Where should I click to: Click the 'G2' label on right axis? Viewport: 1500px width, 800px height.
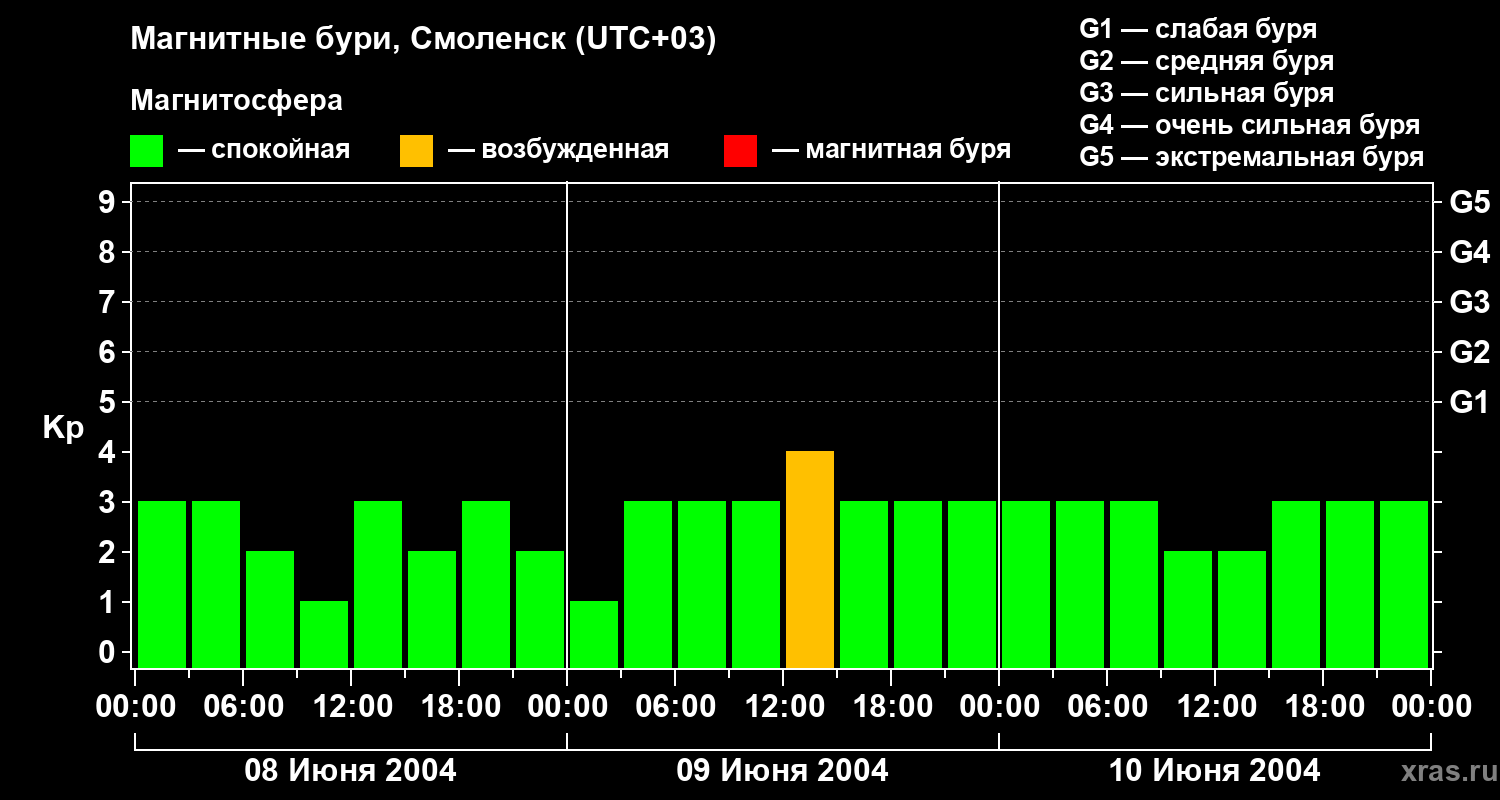(1470, 352)
